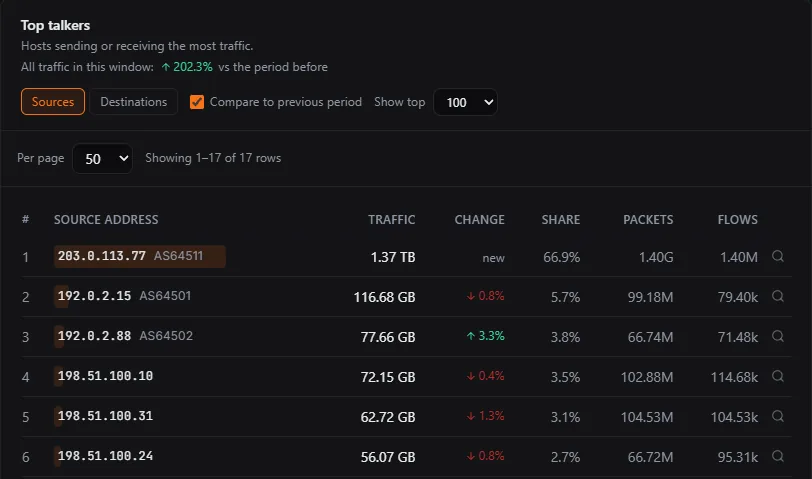Drill into 198.51.100.10 via magnifier icon
Screen dimensions: 812x479
tap(777, 376)
